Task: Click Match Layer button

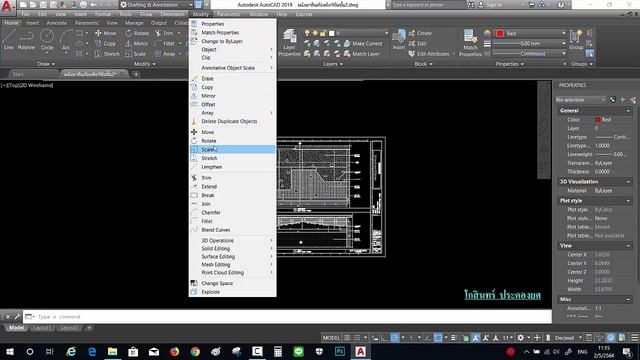Action: pyautogui.click(x=362, y=53)
